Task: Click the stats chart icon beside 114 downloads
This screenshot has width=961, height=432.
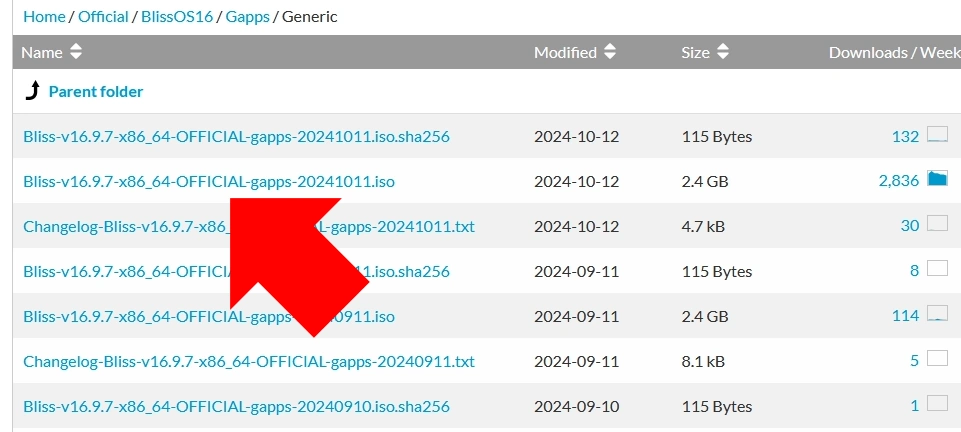Action: coord(937,315)
